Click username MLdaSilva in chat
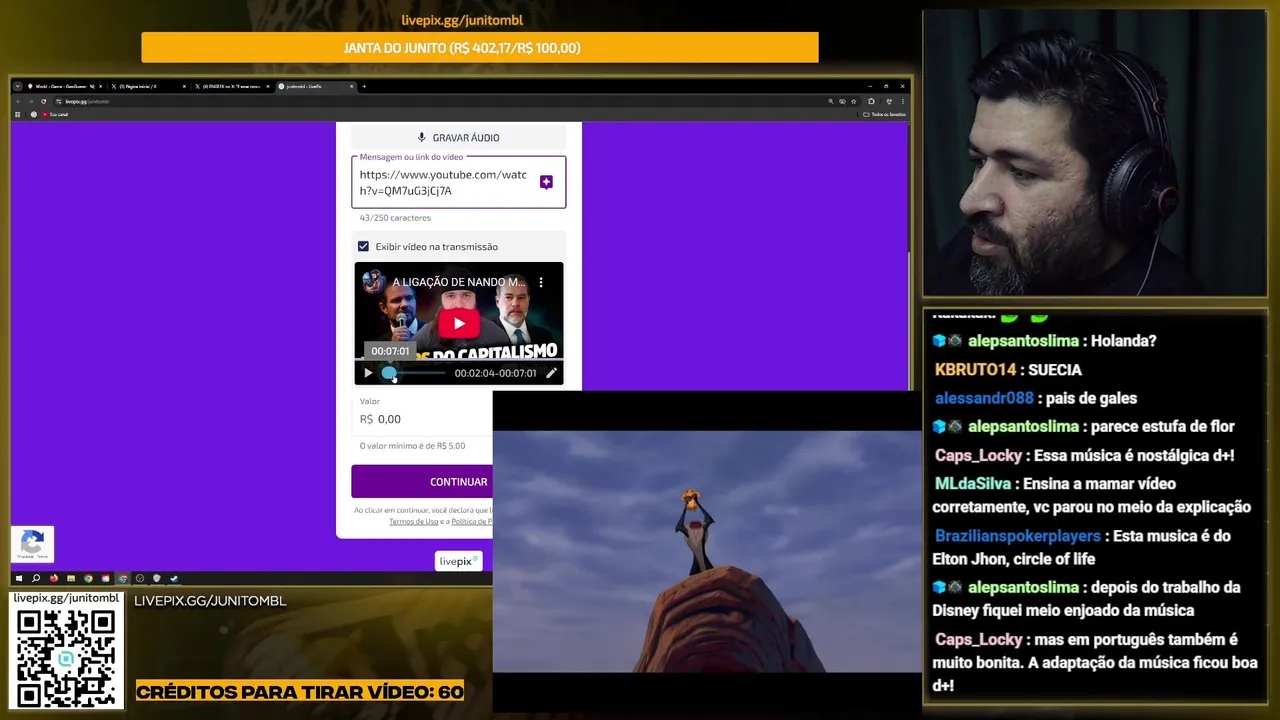The height and width of the screenshot is (720, 1280). tap(973, 484)
